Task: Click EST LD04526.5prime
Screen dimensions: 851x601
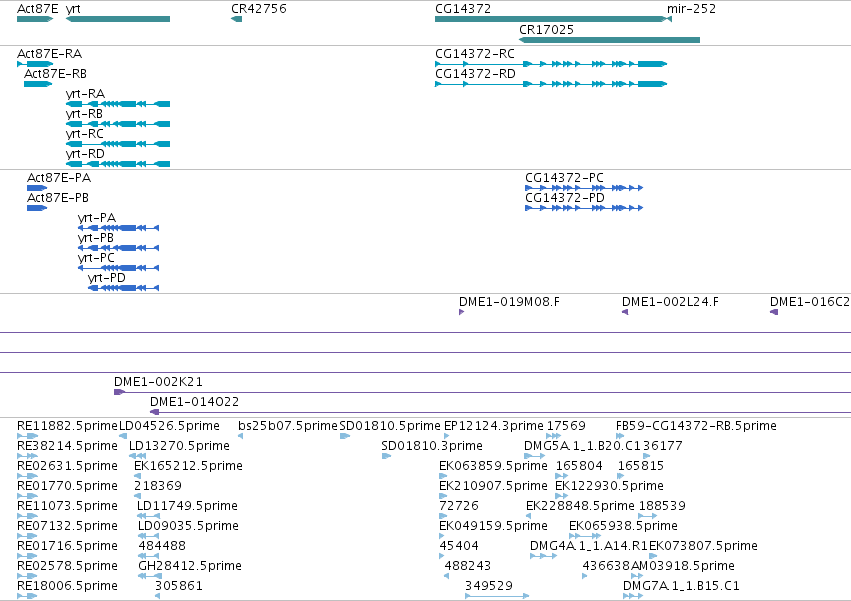Action: (123, 436)
